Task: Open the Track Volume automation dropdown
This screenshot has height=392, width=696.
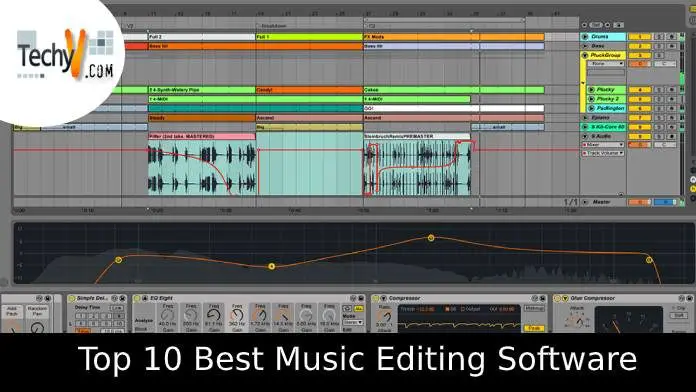Action: tap(604, 153)
